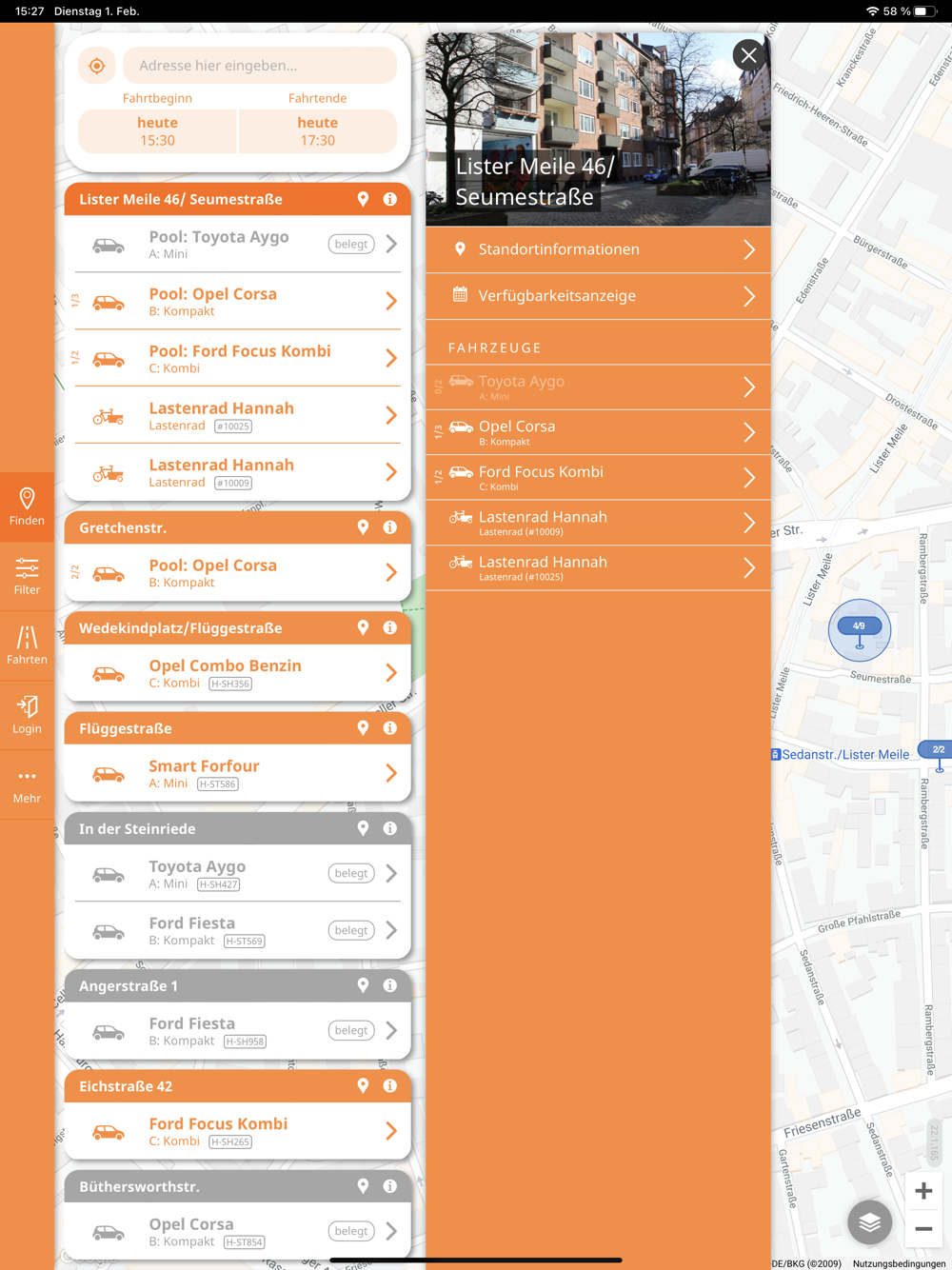The height and width of the screenshot is (1270, 952).
Task: Show Gretchenstr. station info icon
Action: tap(390, 527)
